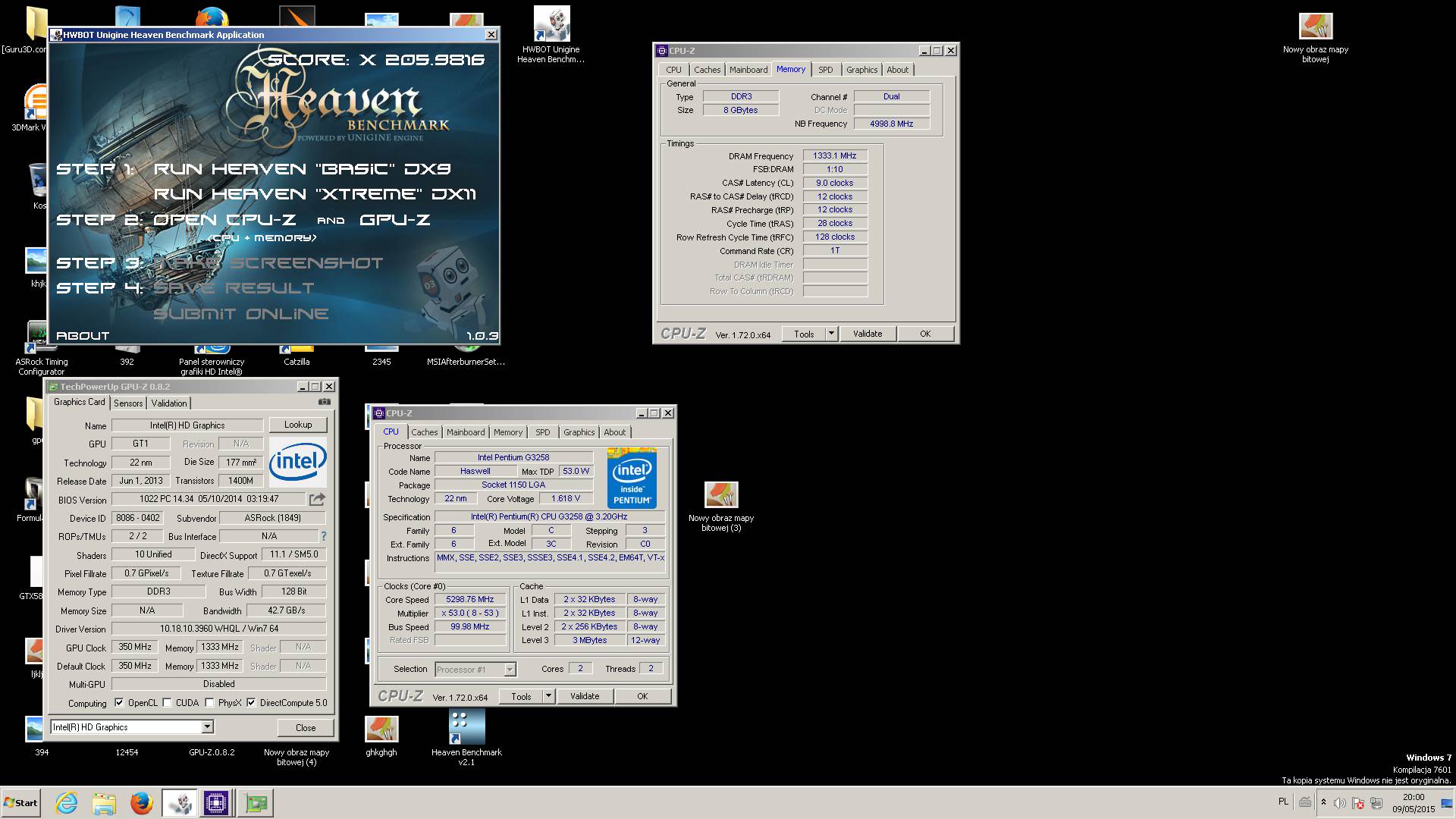Click the PL language indicator in taskbar

(1283, 801)
